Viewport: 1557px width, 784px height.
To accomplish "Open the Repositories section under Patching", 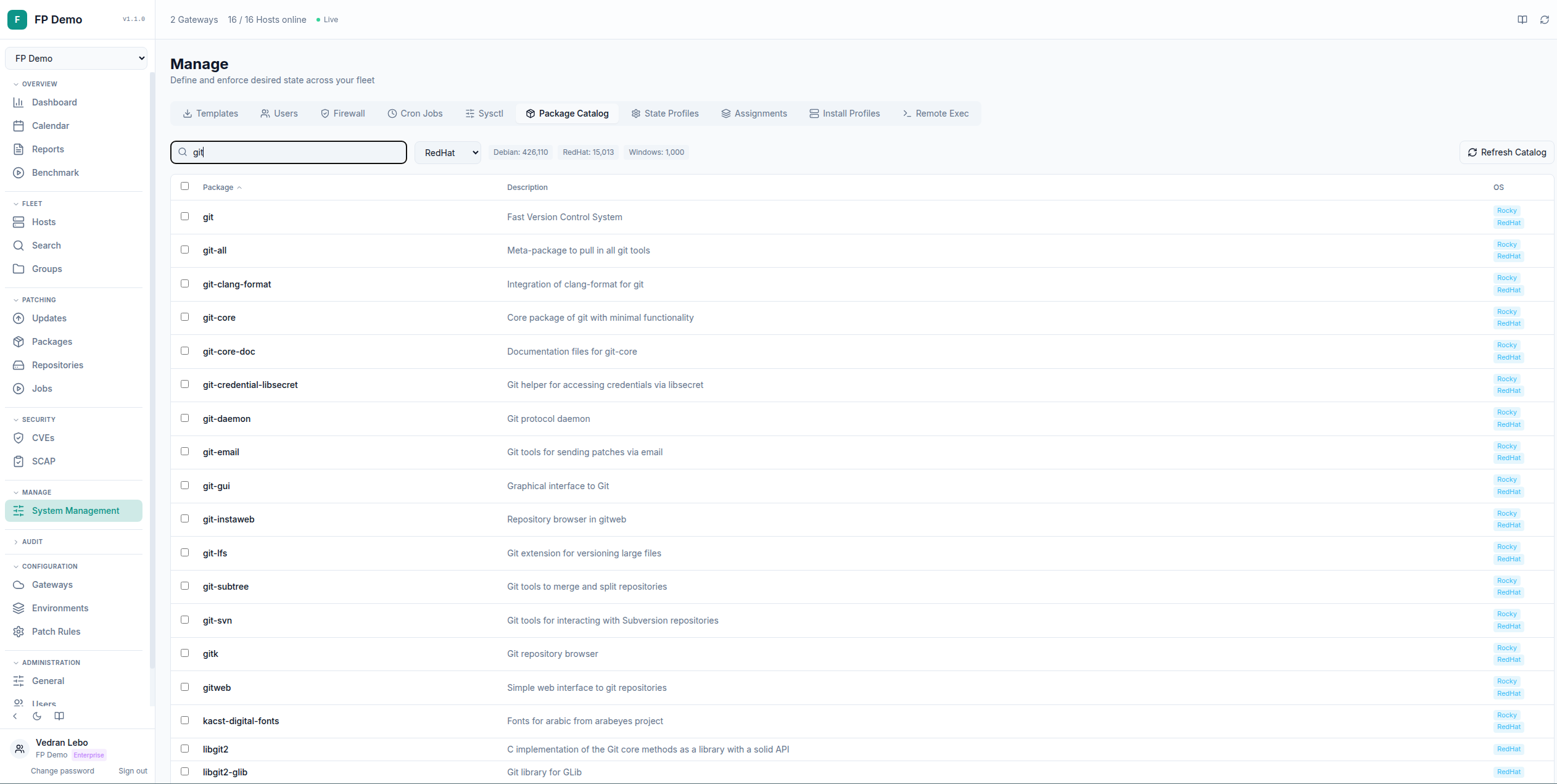I will [x=57, y=365].
